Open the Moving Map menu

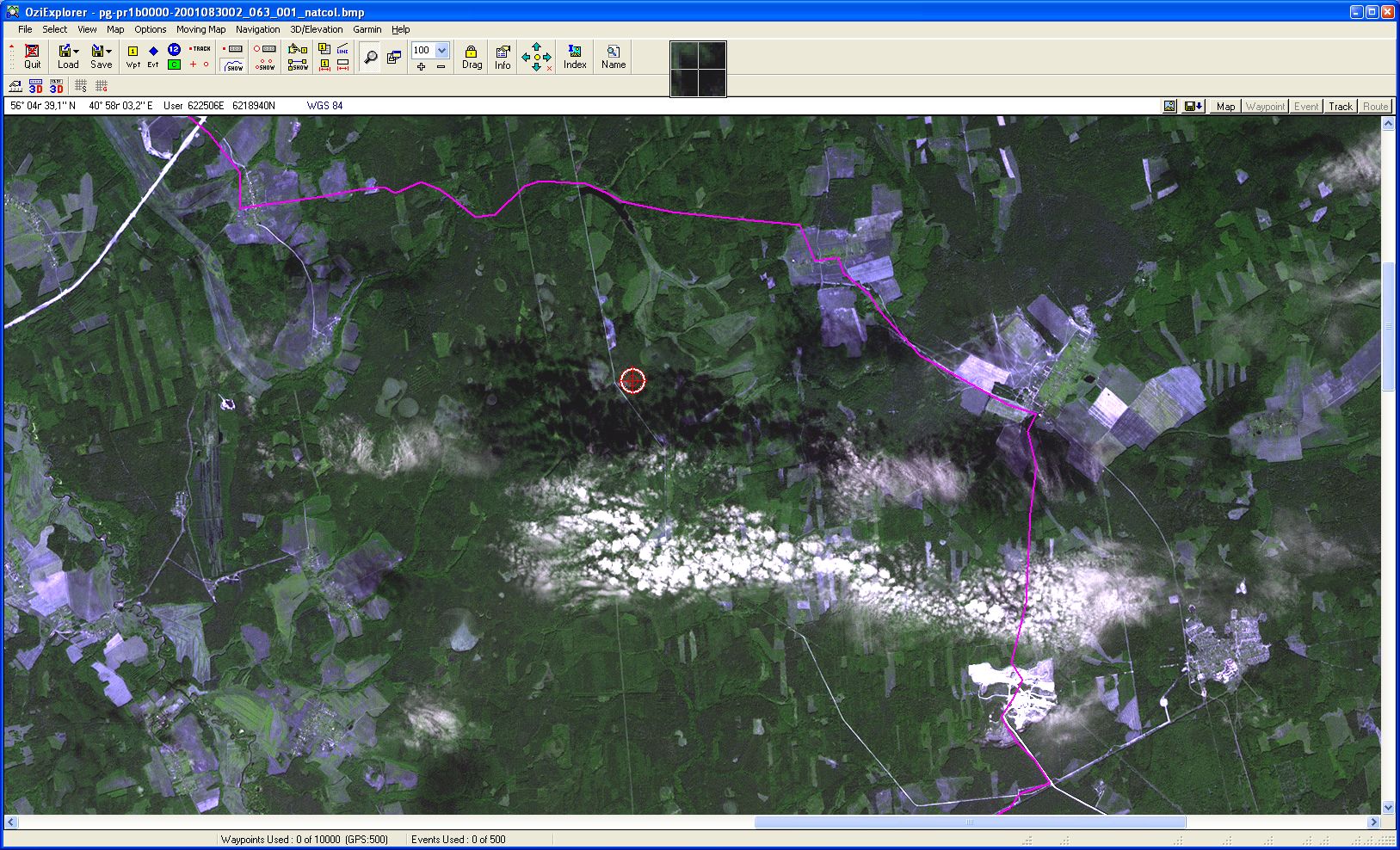(x=200, y=29)
